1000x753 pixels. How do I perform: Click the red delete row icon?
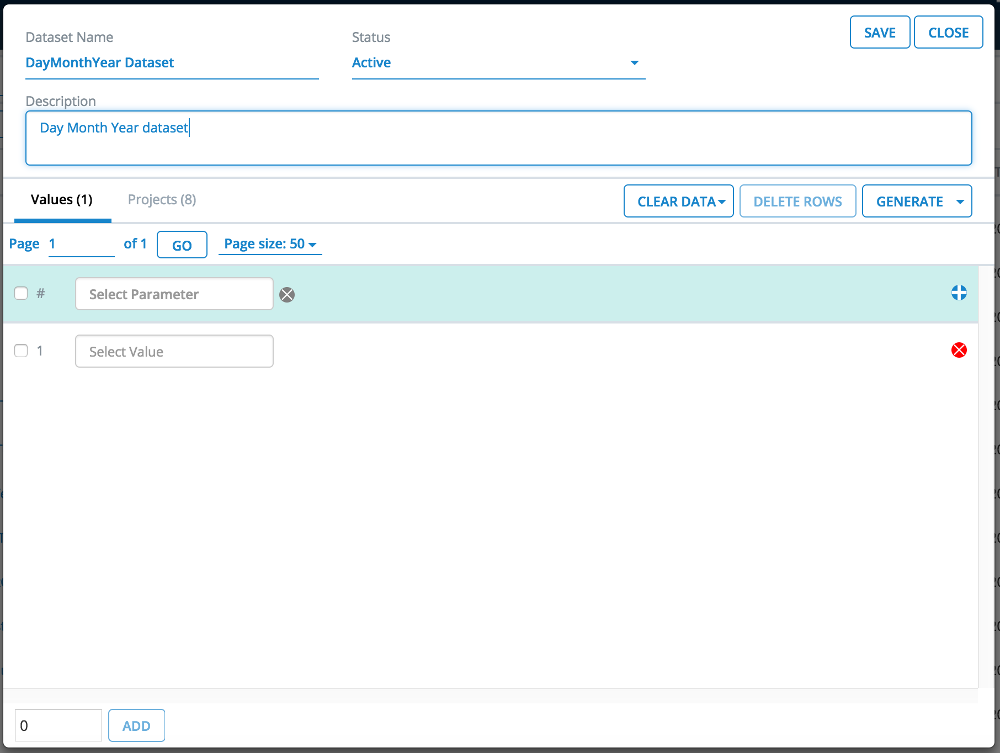click(959, 350)
